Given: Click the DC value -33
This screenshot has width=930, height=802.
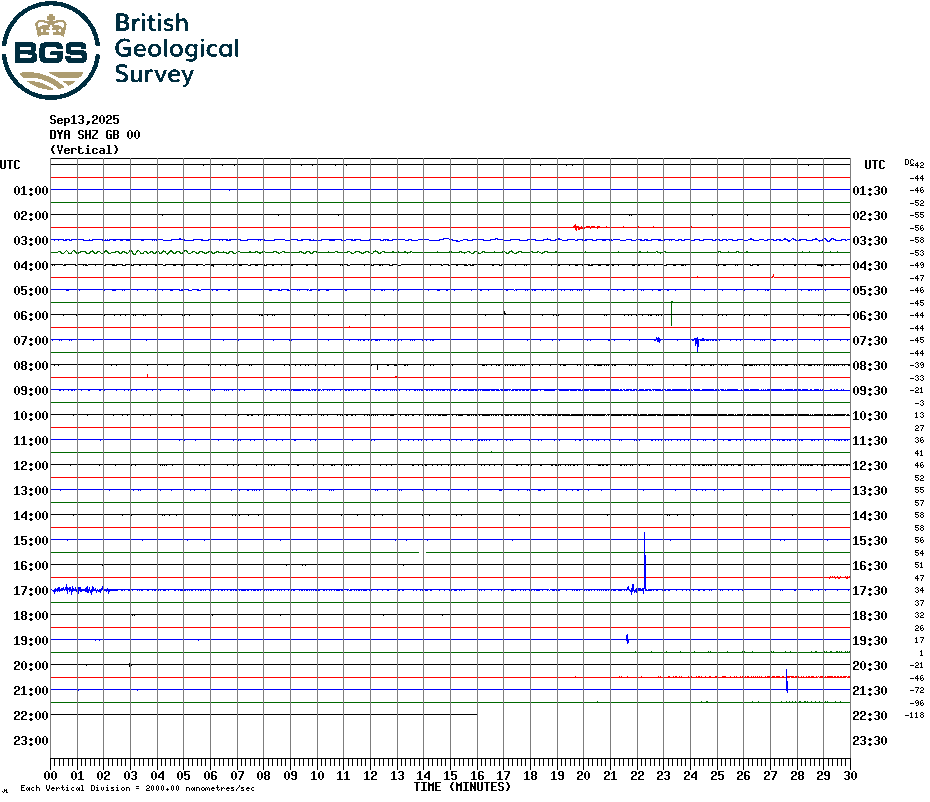Looking at the screenshot, I should (916, 378).
